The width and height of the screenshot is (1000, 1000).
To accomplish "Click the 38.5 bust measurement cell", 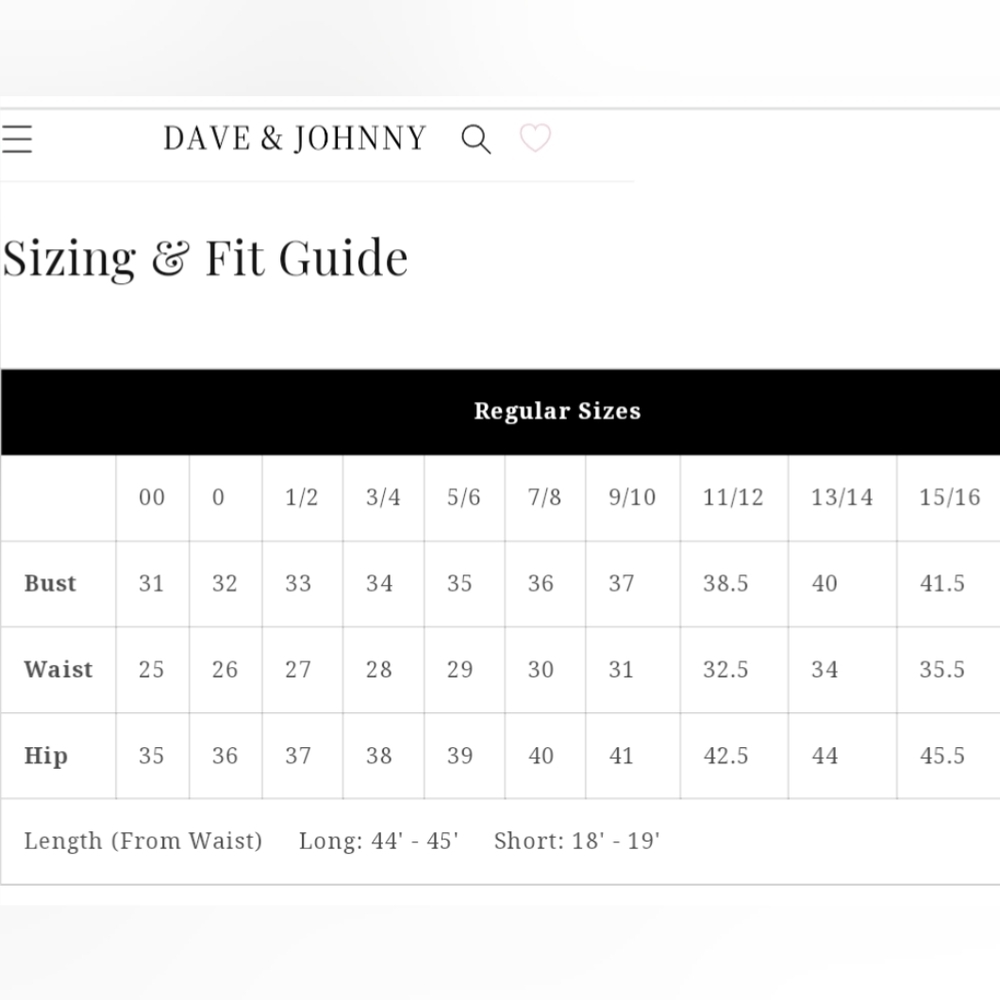I will [x=734, y=584].
